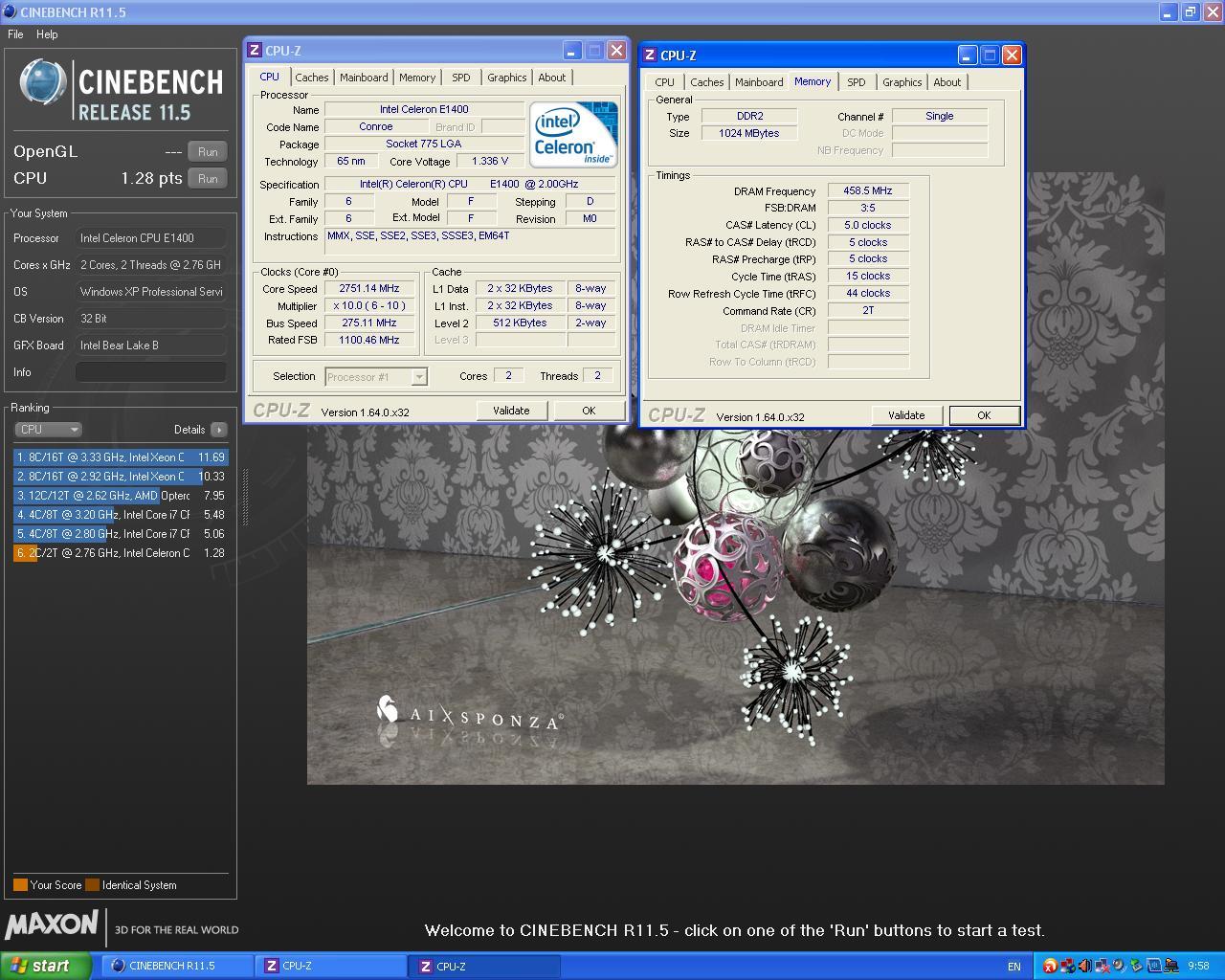Image resolution: width=1225 pixels, height=980 pixels.
Task: Click the Multiplier value x 10.0
Action: tap(369, 305)
